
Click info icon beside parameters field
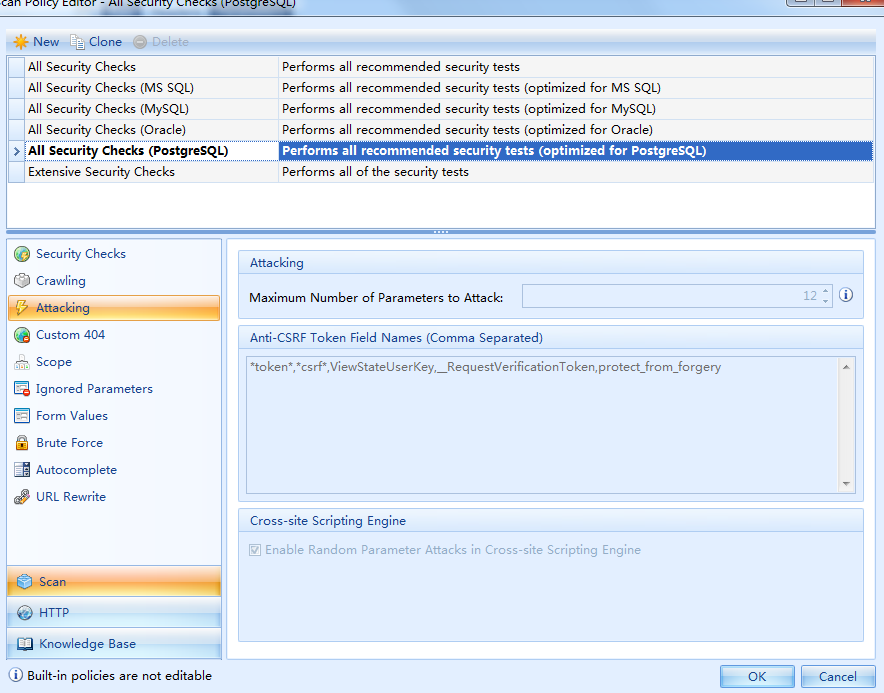[x=846, y=296]
